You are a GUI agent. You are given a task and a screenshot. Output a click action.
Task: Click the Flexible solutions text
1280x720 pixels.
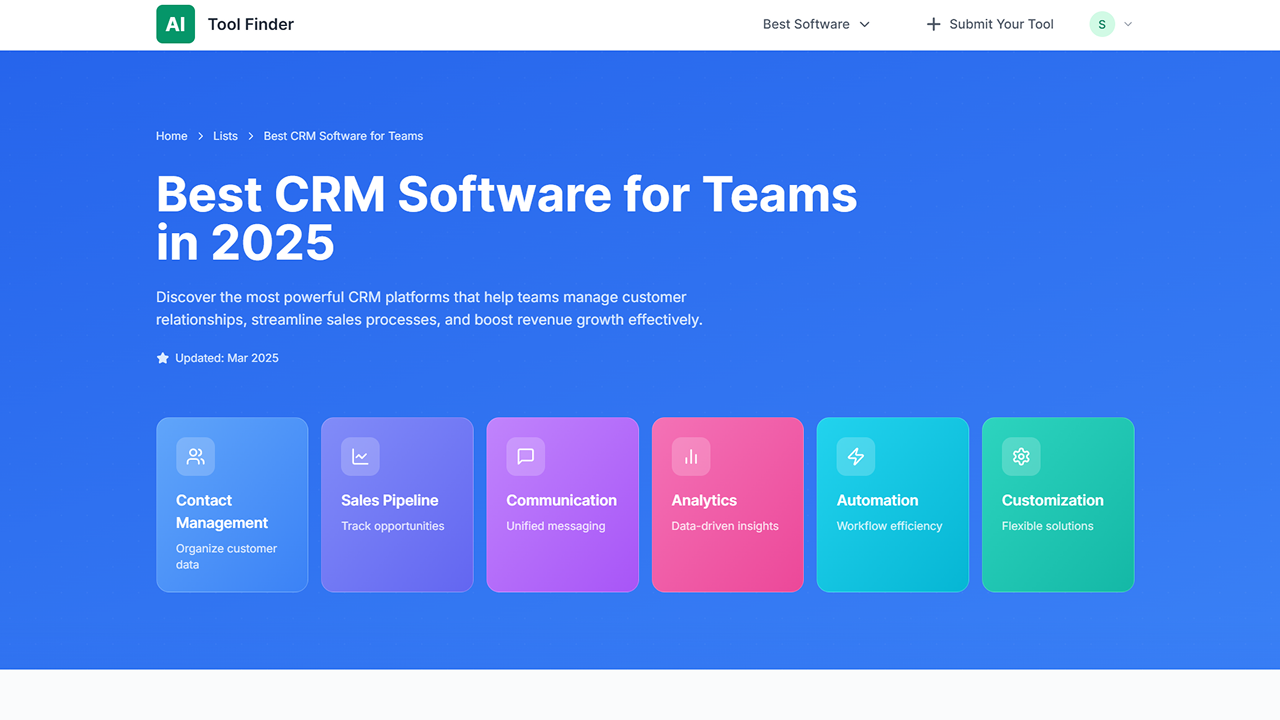(x=1047, y=526)
